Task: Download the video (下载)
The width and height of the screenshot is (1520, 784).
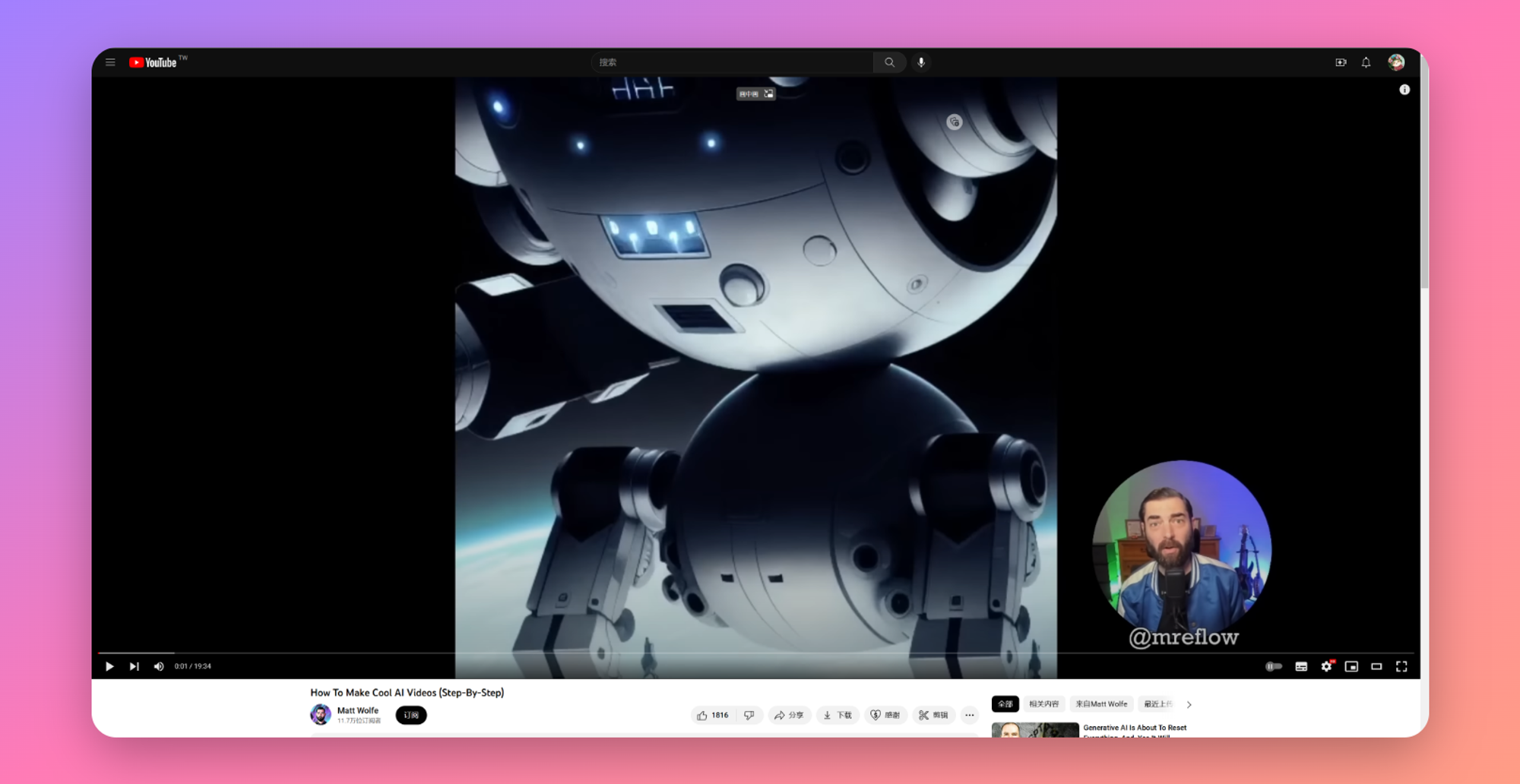Action: point(838,715)
